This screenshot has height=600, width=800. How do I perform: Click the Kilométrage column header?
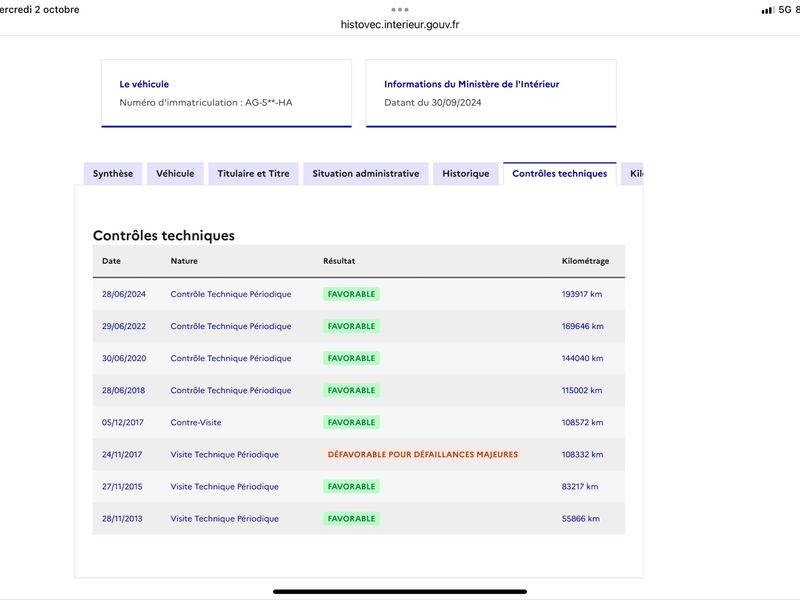click(585, 261)
